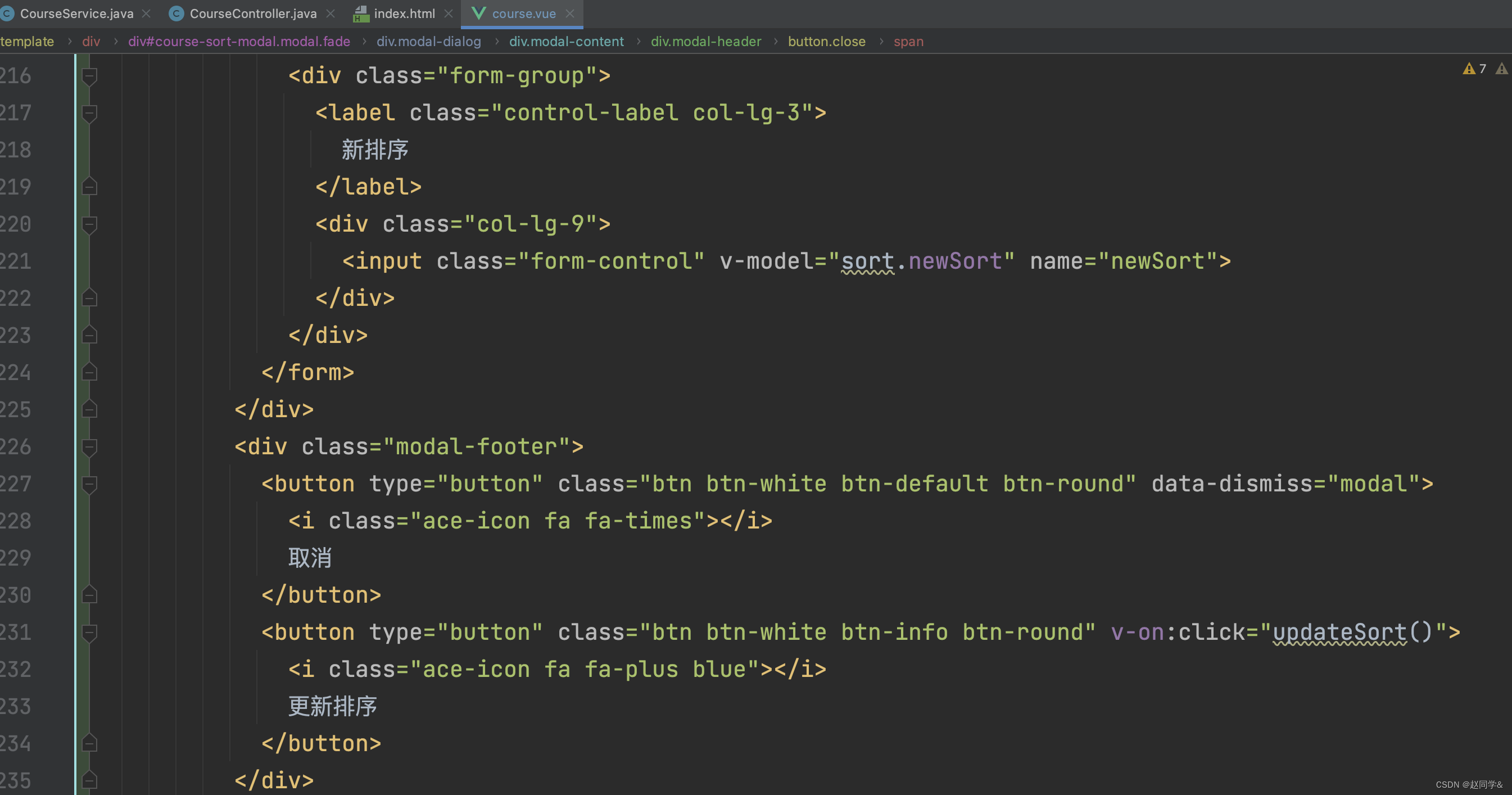Close the CourseController.java tab
This screenshot has width=1512, height=795.
coord(331,13)
